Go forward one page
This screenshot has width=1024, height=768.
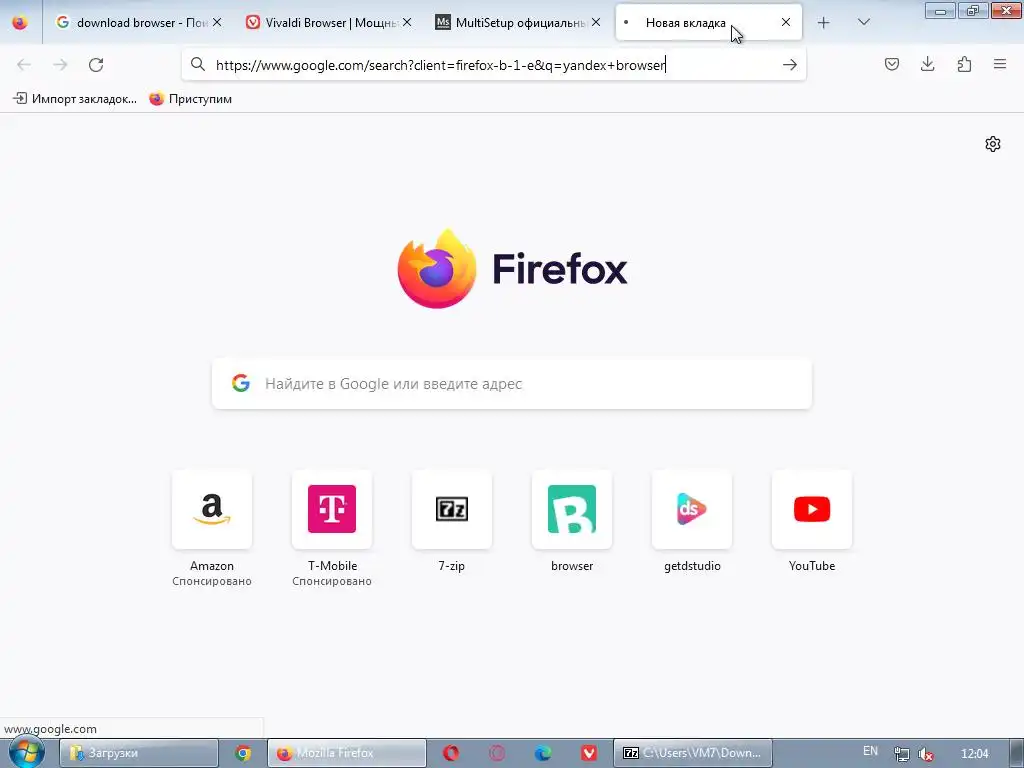pos(60,65)
